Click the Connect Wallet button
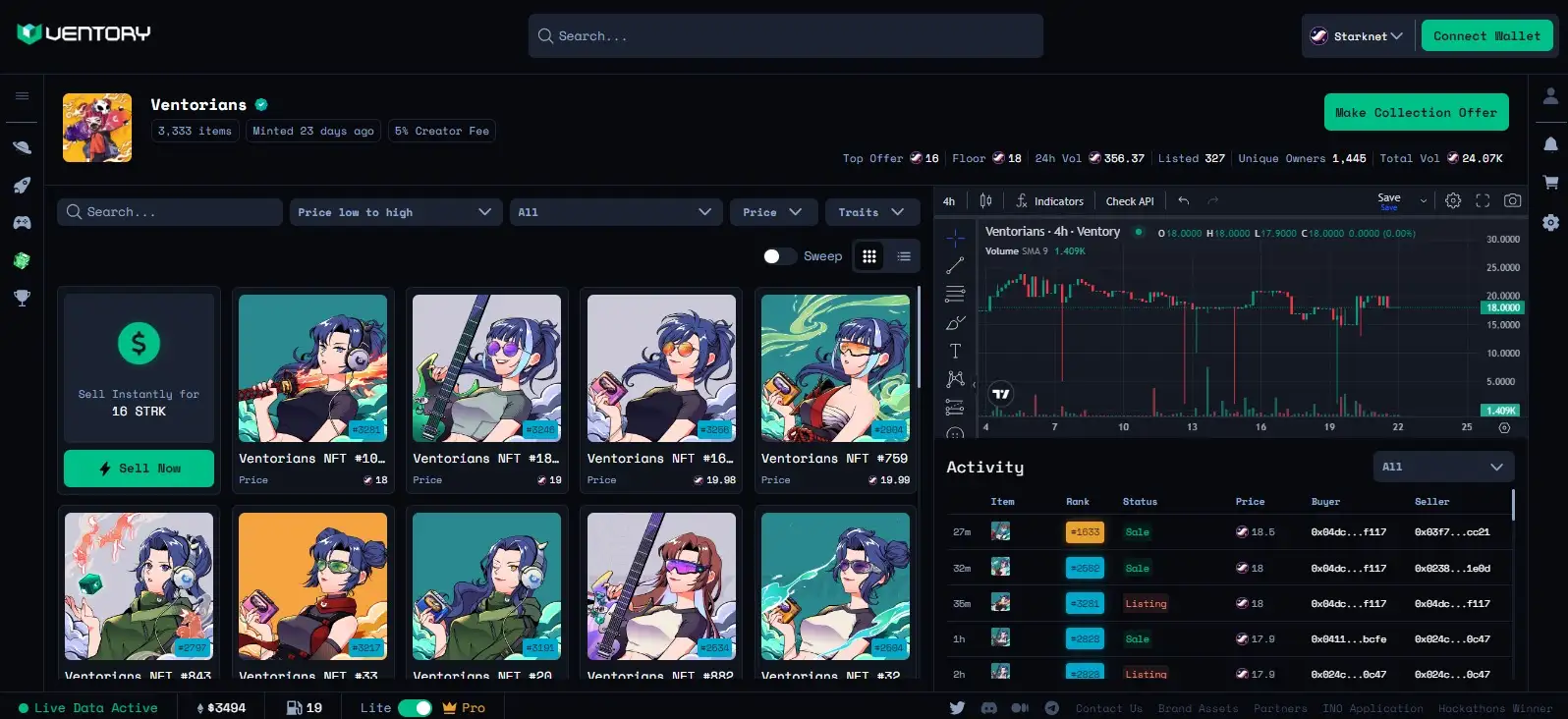The width and height of the screenshot is (1568, 719). point(1486,36)
